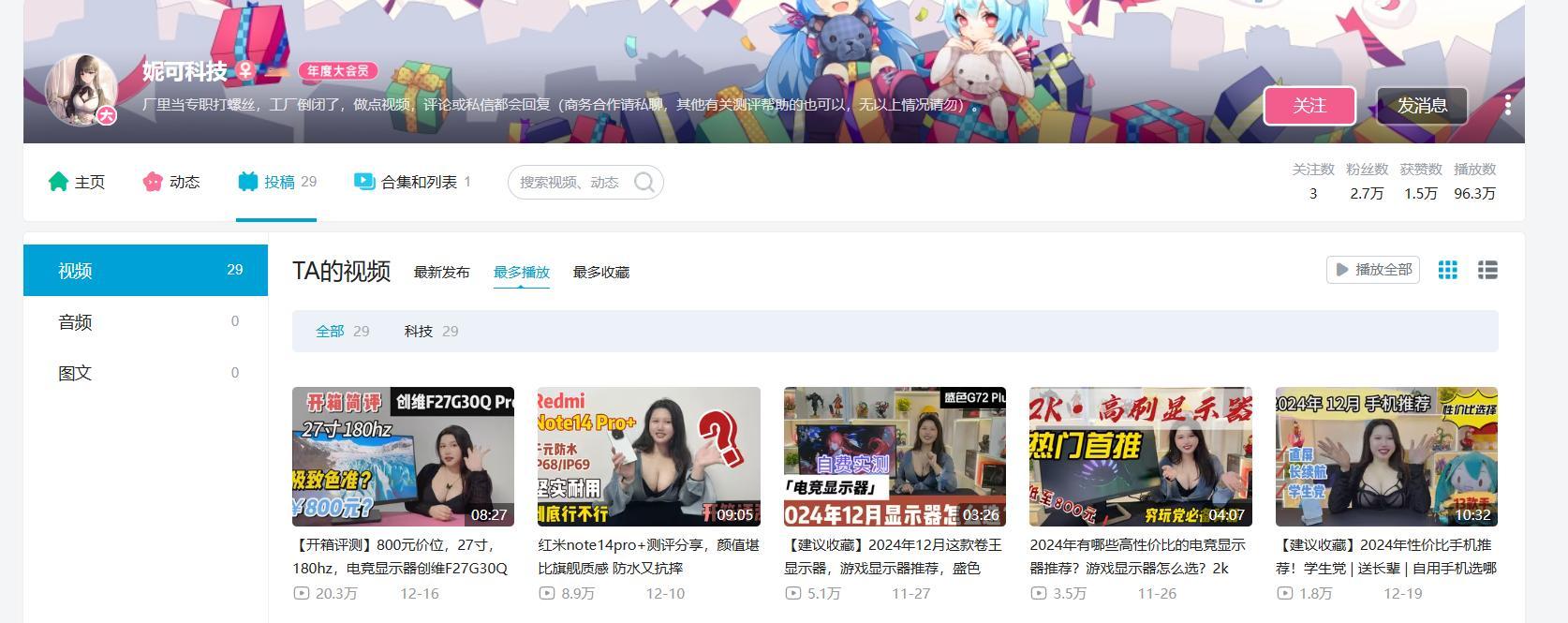Viewport: 1568px width, 623px height.
Task: Select 图文 in the left sidebar
Action: (145, 373)
